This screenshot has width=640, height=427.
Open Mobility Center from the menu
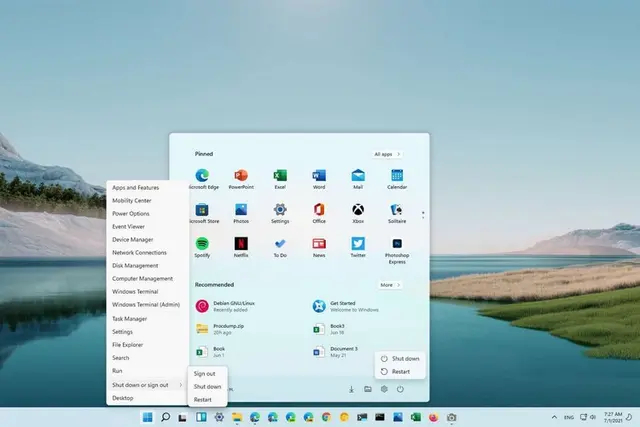point(131,200)
